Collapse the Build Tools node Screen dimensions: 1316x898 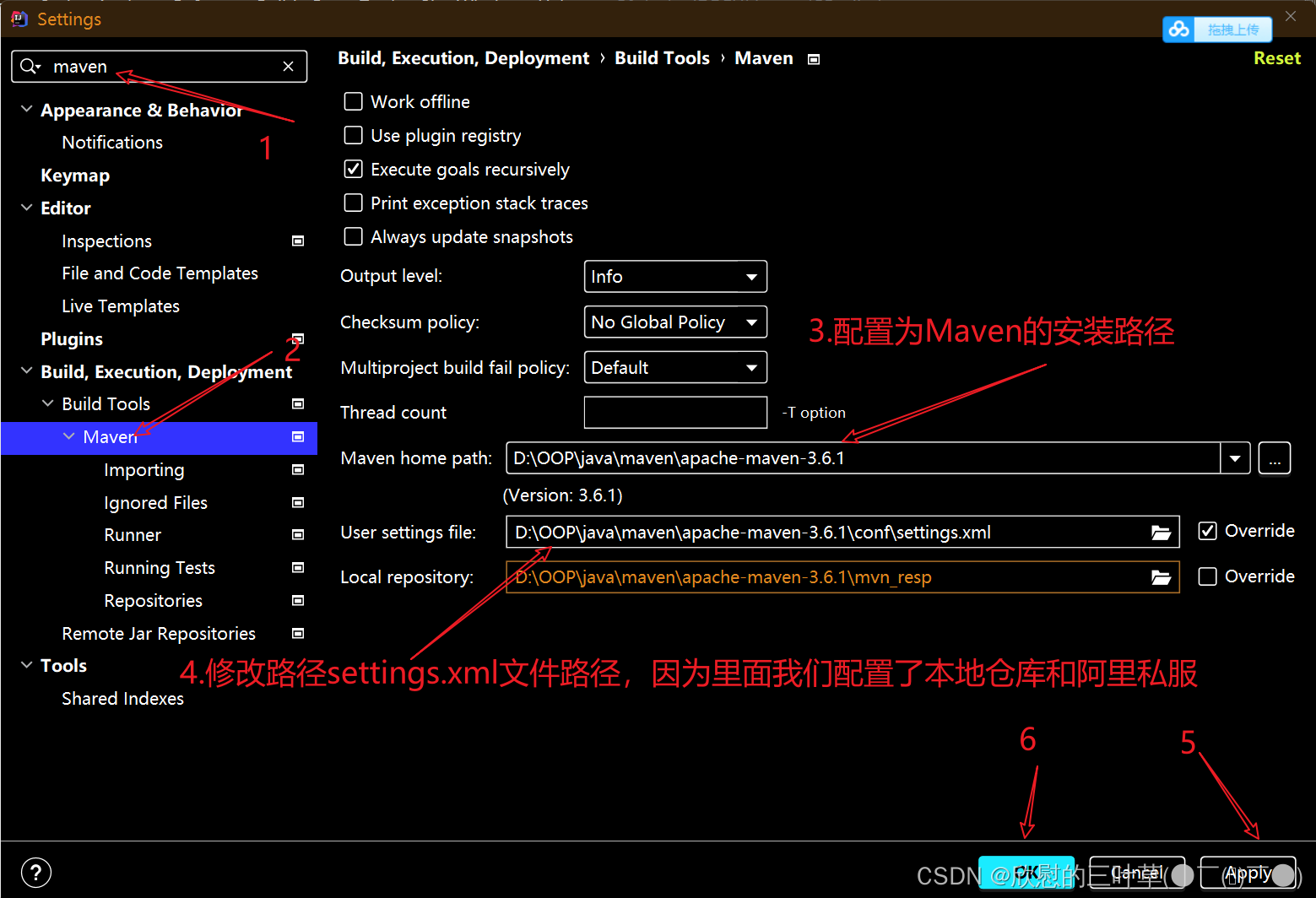(x=48, y=404)
